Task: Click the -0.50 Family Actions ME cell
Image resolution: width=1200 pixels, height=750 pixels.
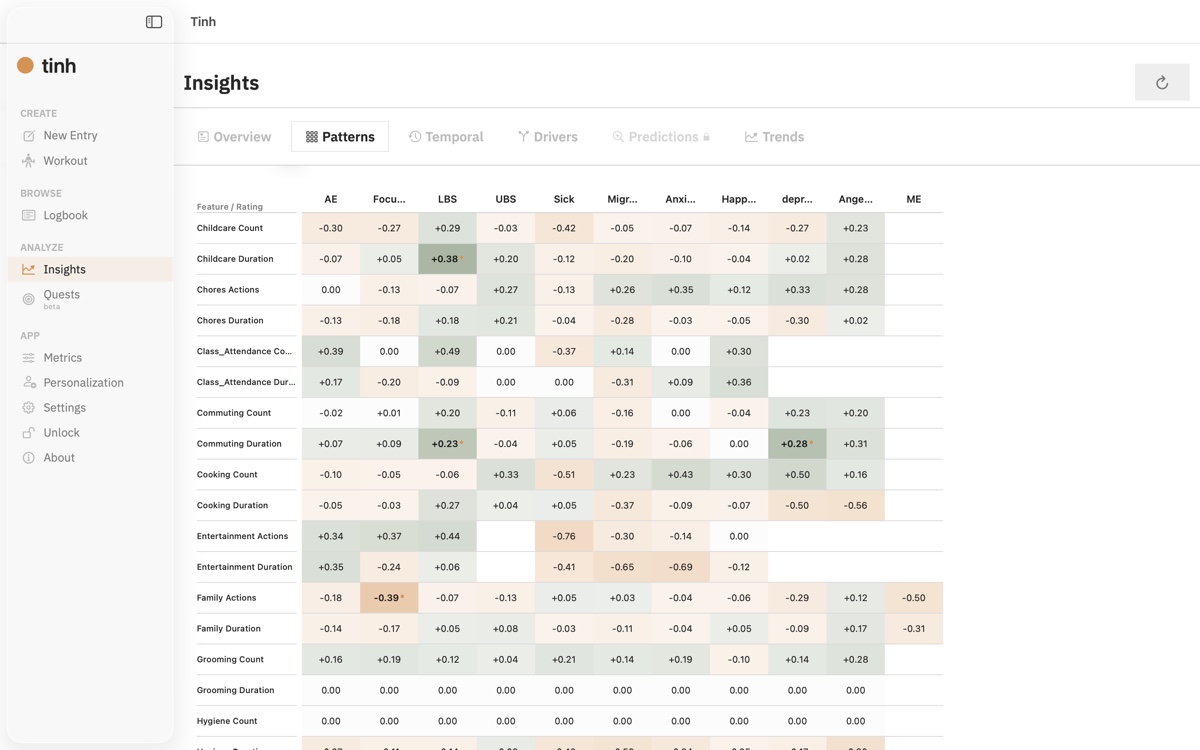Action: pos(914,598)
